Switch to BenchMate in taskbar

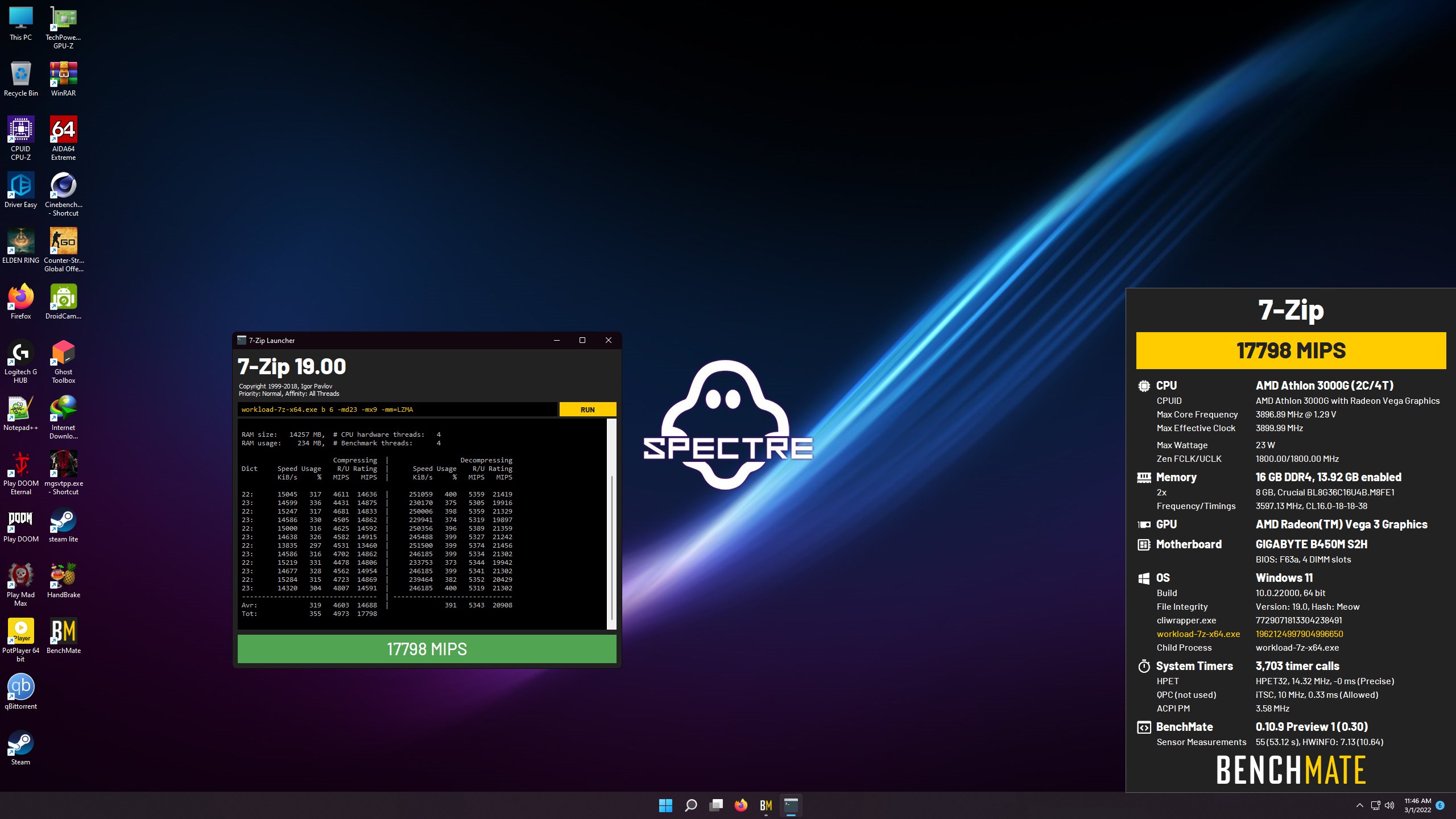click(766, 805)
